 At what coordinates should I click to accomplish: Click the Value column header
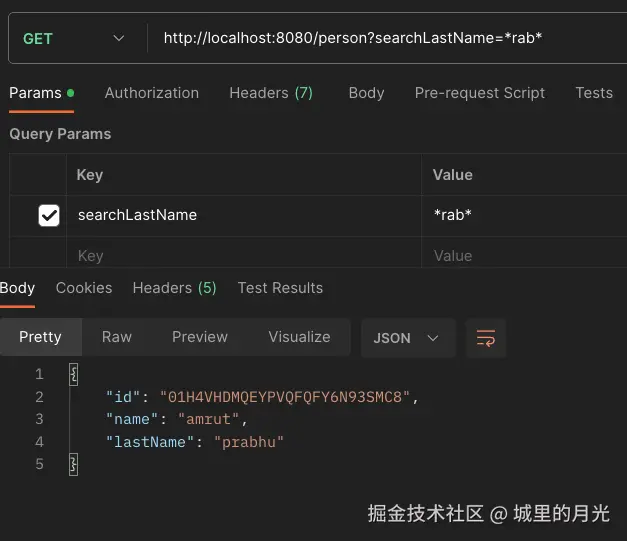coord(453,175)
